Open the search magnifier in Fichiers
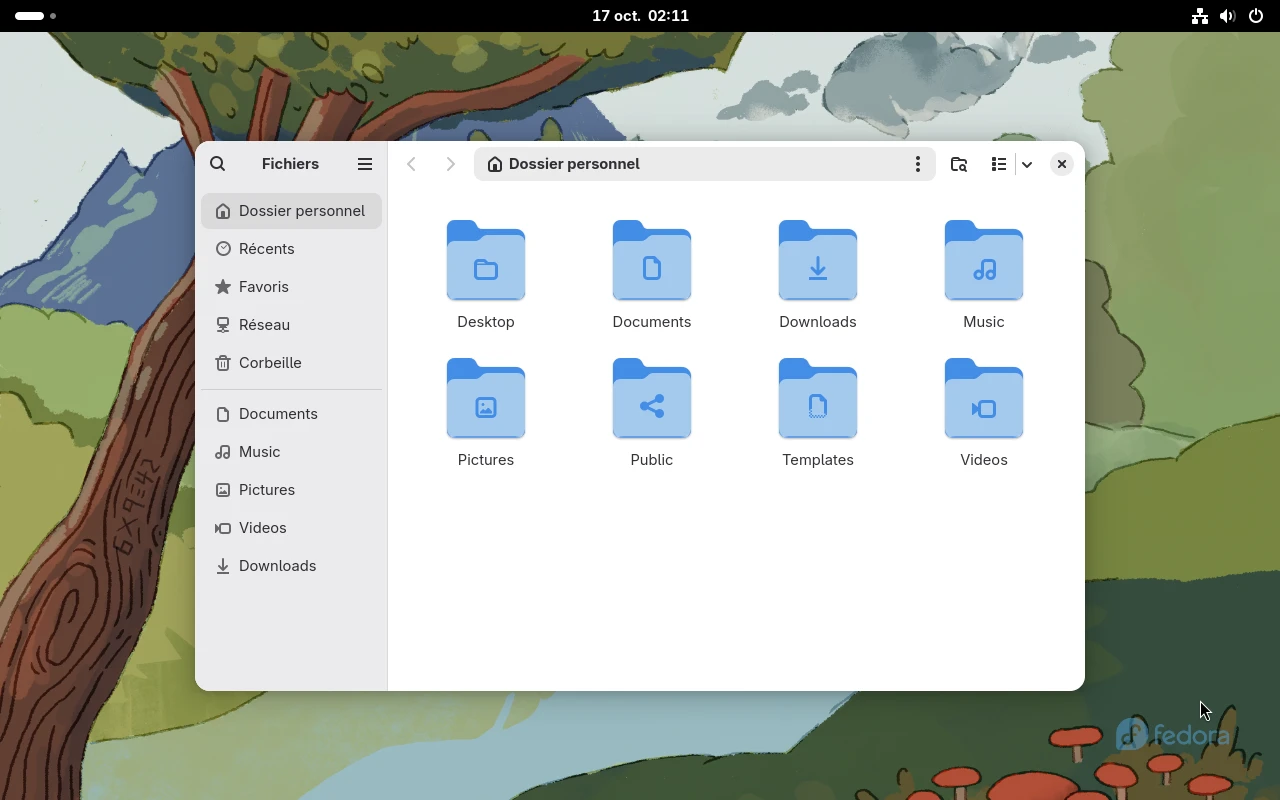 tap(218, 164)
